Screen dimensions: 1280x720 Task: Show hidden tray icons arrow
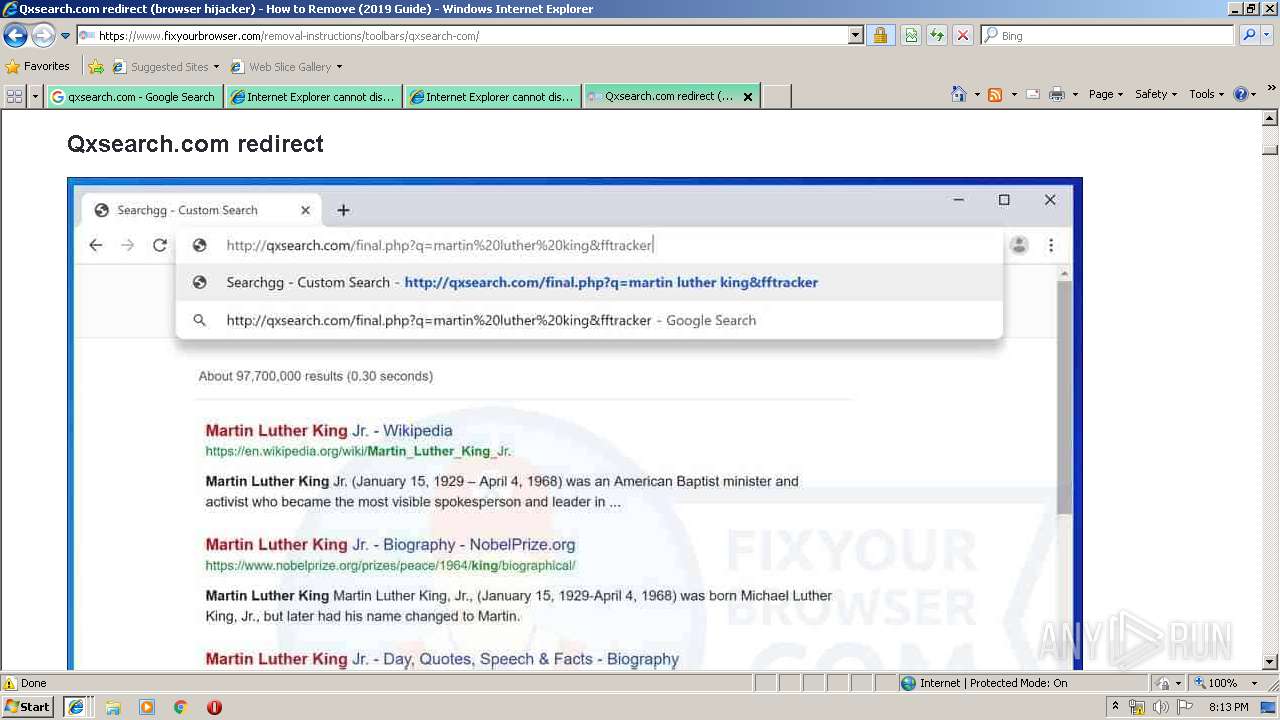tap(1115, 707)
